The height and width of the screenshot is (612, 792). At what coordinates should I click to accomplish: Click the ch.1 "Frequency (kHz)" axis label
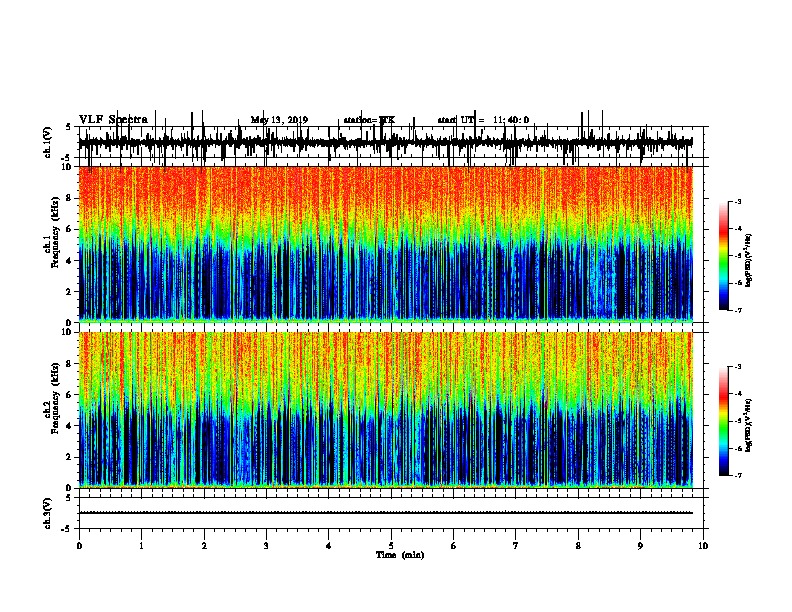pos(55,233)
